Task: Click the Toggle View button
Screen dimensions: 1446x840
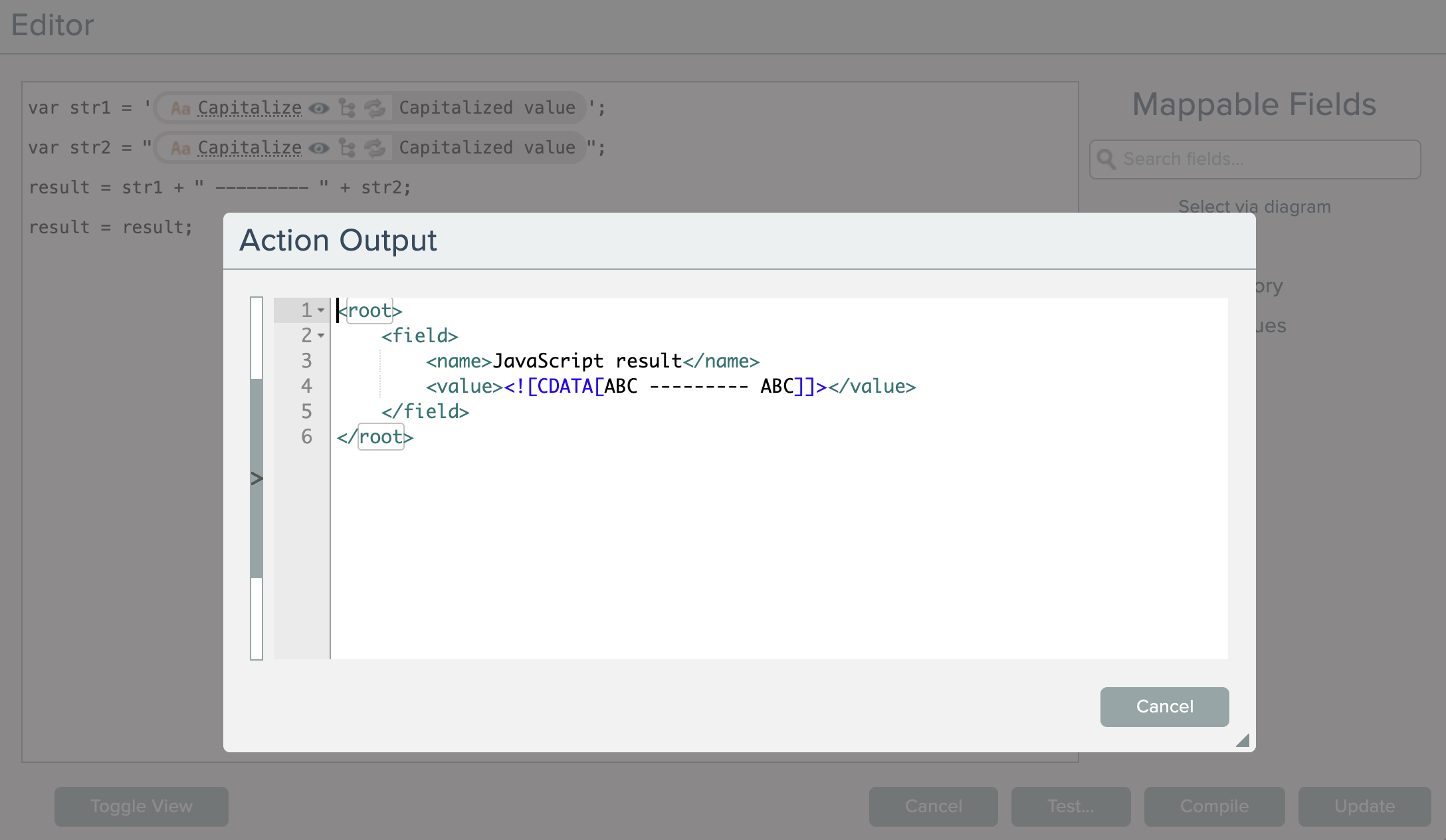Action: tap(141, 806)
